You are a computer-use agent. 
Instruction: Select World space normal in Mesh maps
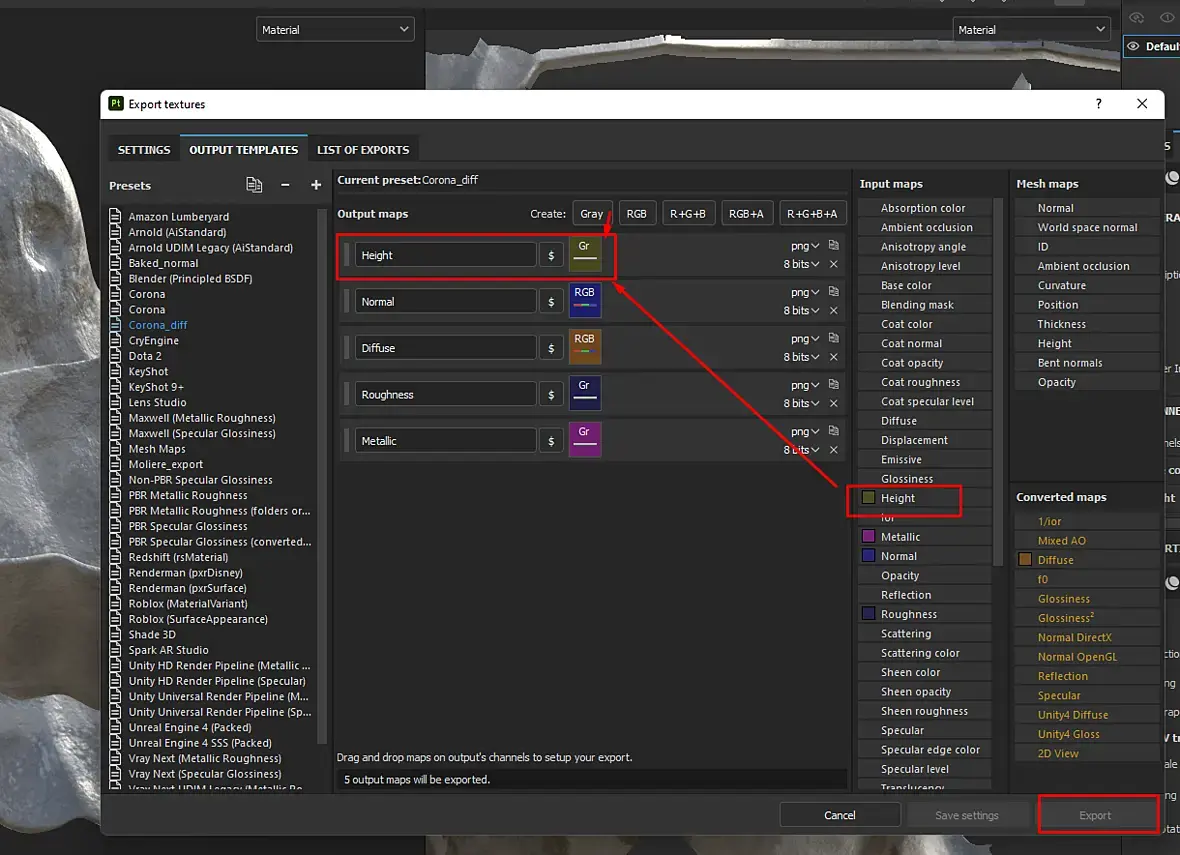tap(1087, 227)
